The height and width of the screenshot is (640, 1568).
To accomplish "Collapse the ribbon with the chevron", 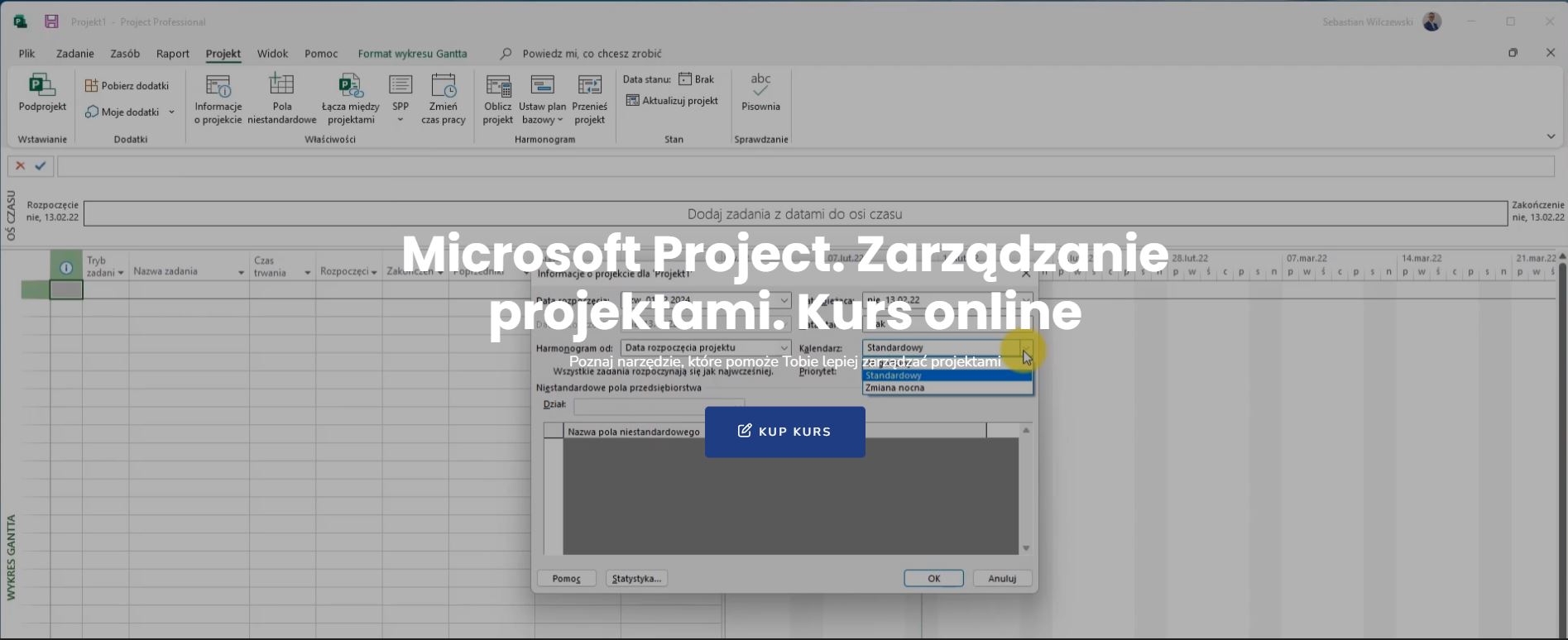I will 1551,136.
